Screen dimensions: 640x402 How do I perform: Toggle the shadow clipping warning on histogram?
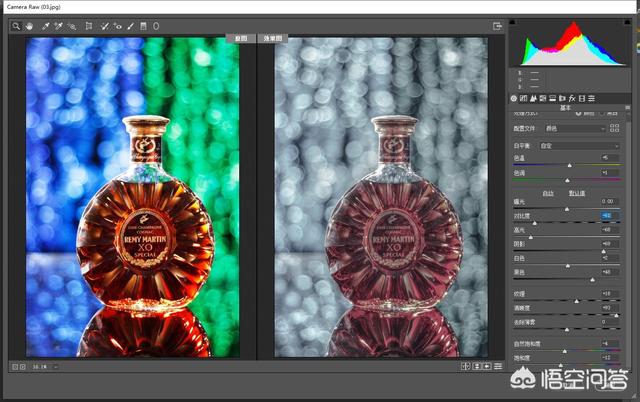tap(513, 22)
